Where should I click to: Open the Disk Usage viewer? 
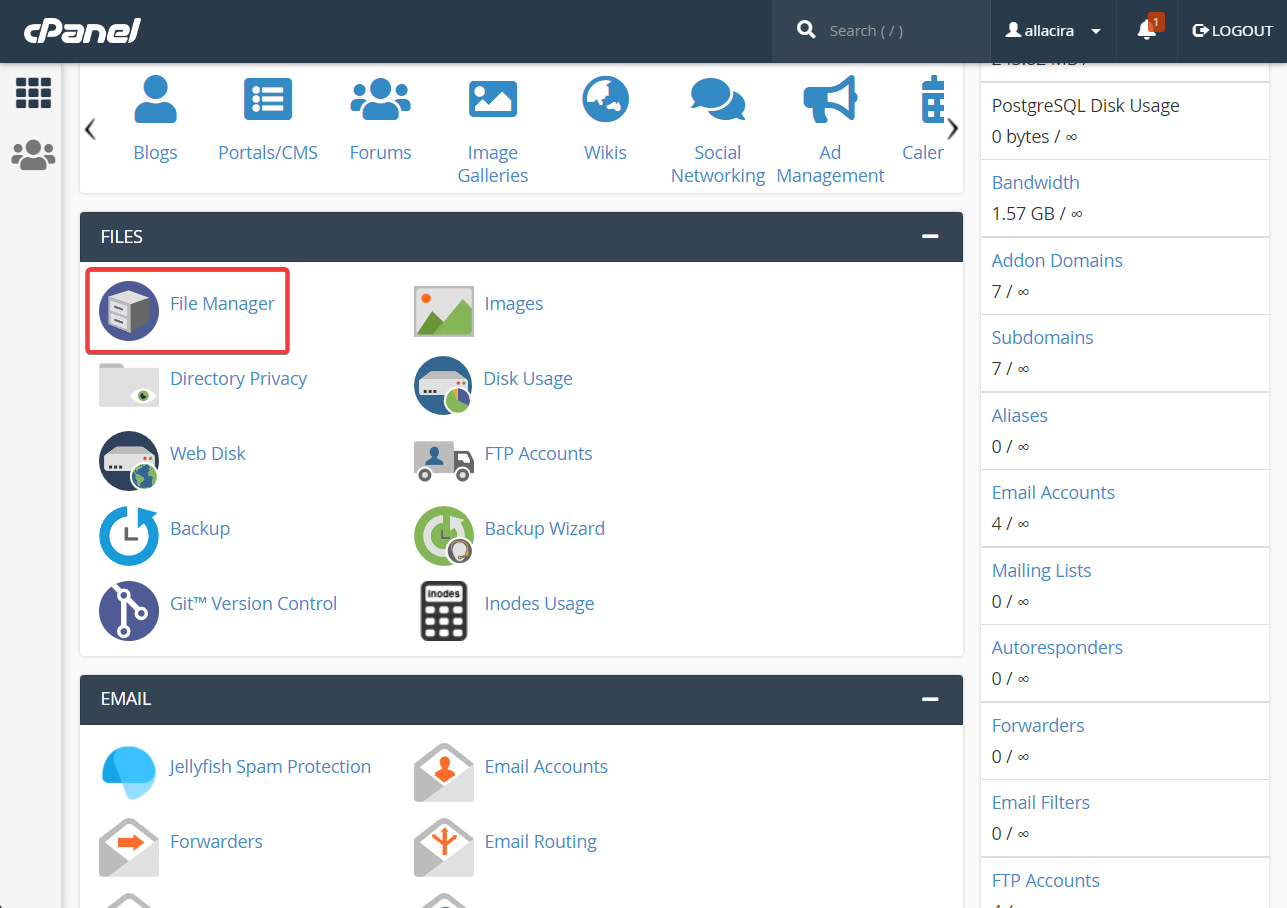528,378
